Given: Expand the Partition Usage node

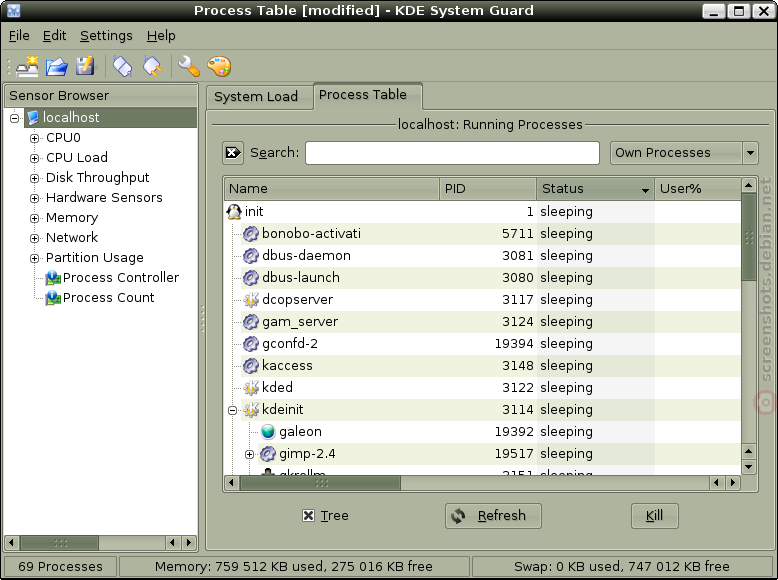Looking at the screenshot, I should [x=34, y=258].
